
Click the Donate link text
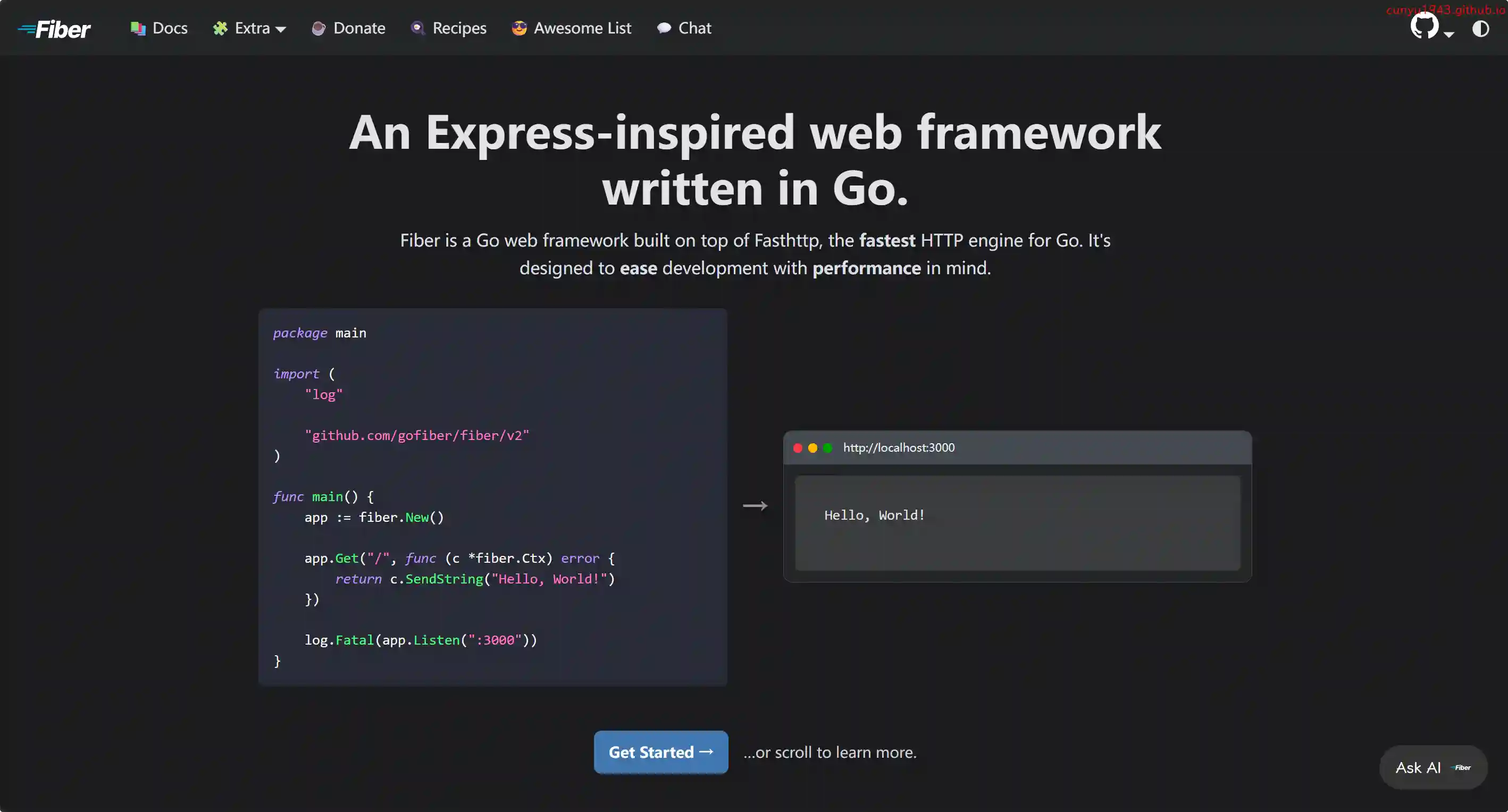point(359,29)
